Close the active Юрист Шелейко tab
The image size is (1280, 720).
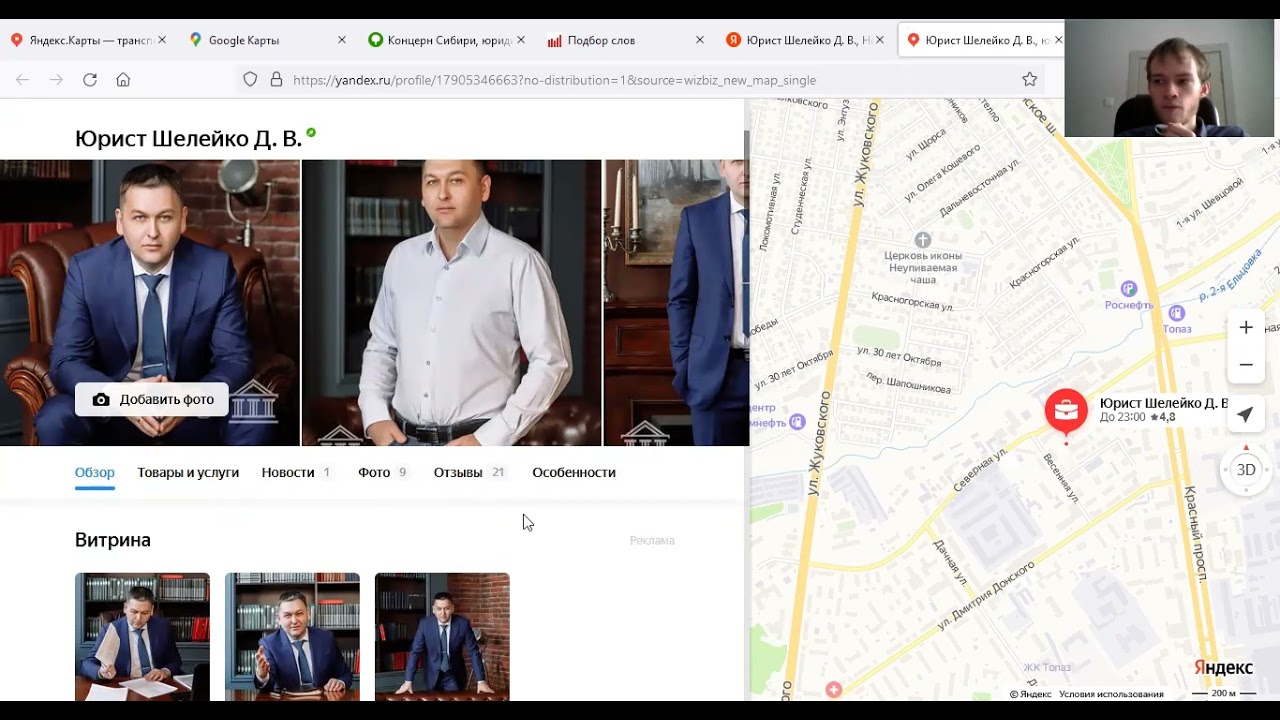click(1058, 40)
